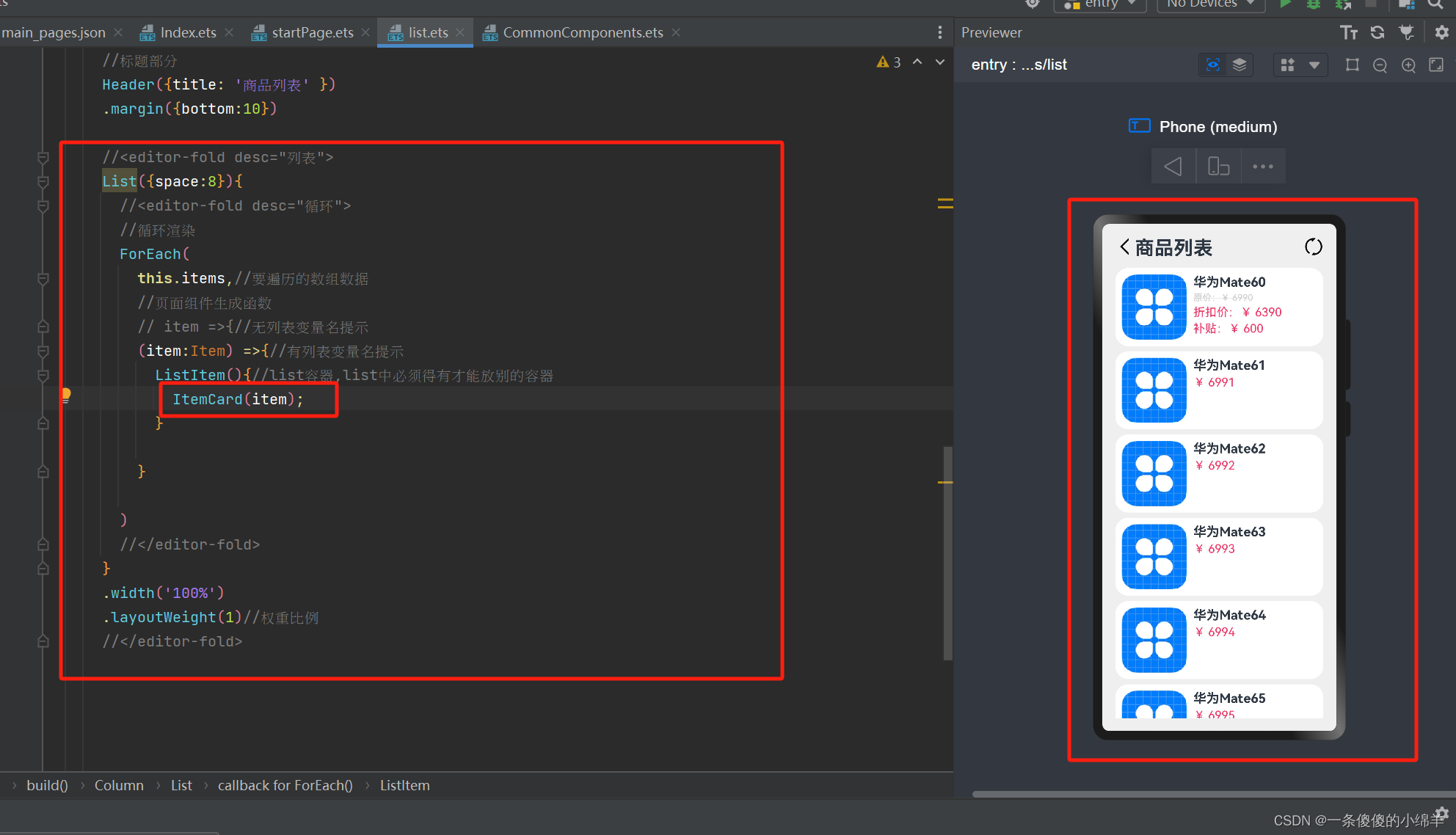Screen dimensions: 1456x835
Task: Open the CommonComponents.ets tab
Action: [583, 32]
